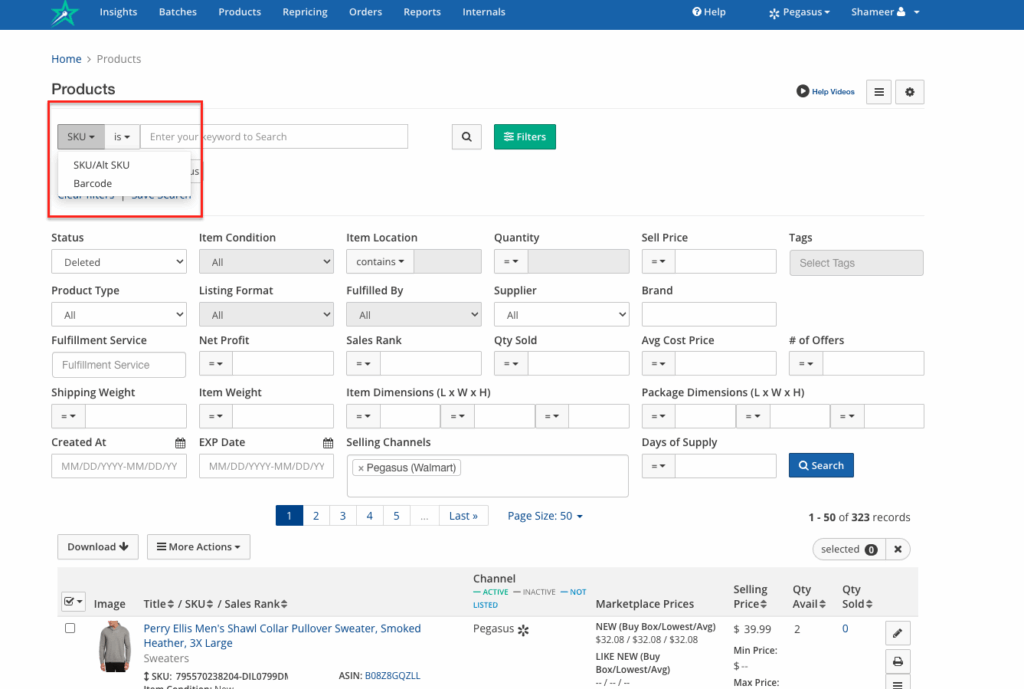Expand the Page Size: 50 dropdown
1024x689 pixels.
tap(545, 516)
